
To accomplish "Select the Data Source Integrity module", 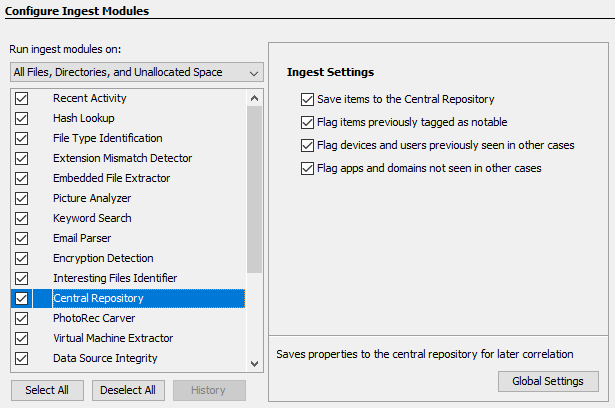I will pyautogui.click(x=105, y=359).
